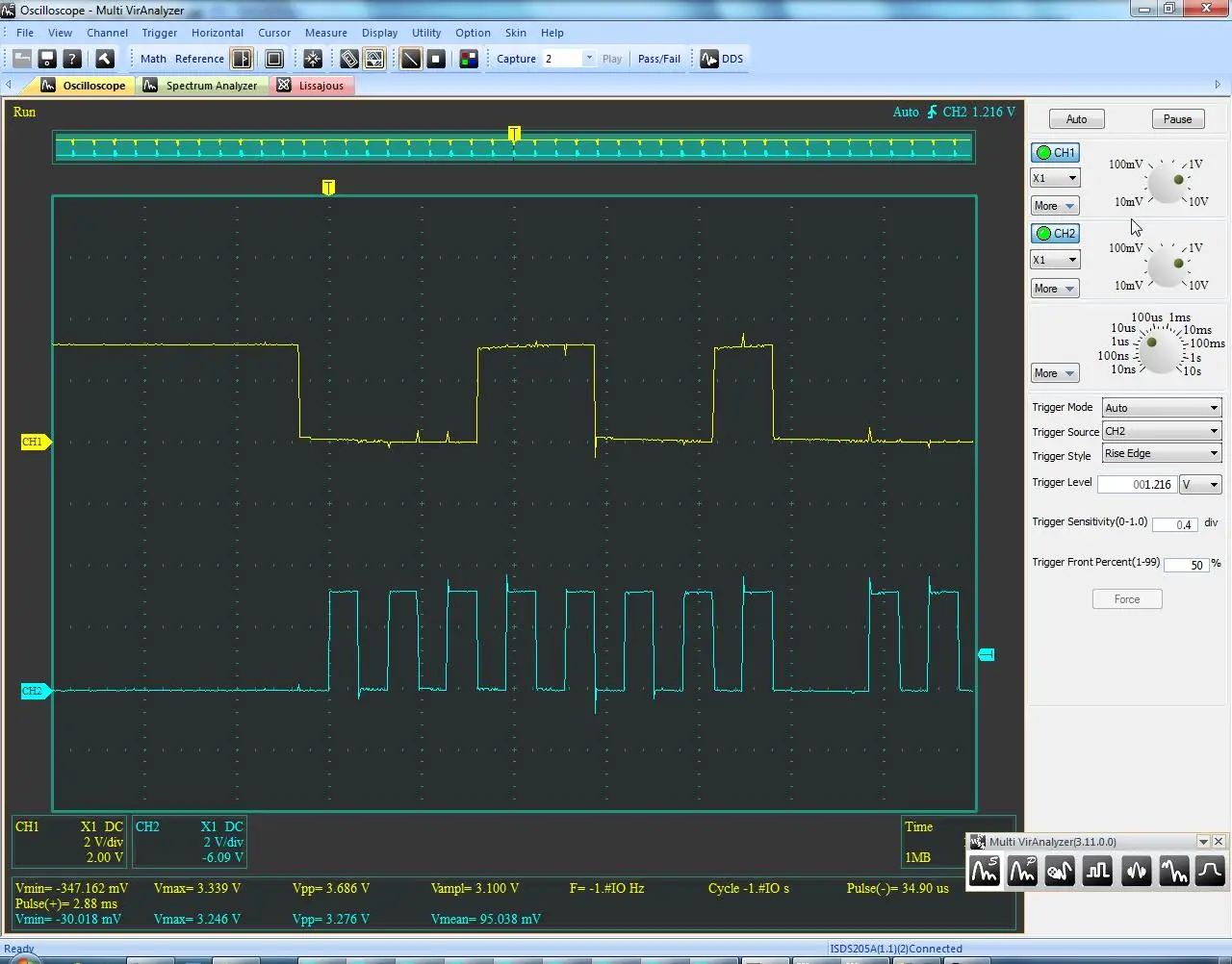Open square wave tool in Multi VirAnalyzer panel
This screenshot has height=964, width=1232.
pyautogui.click(x=1097, y=872)
